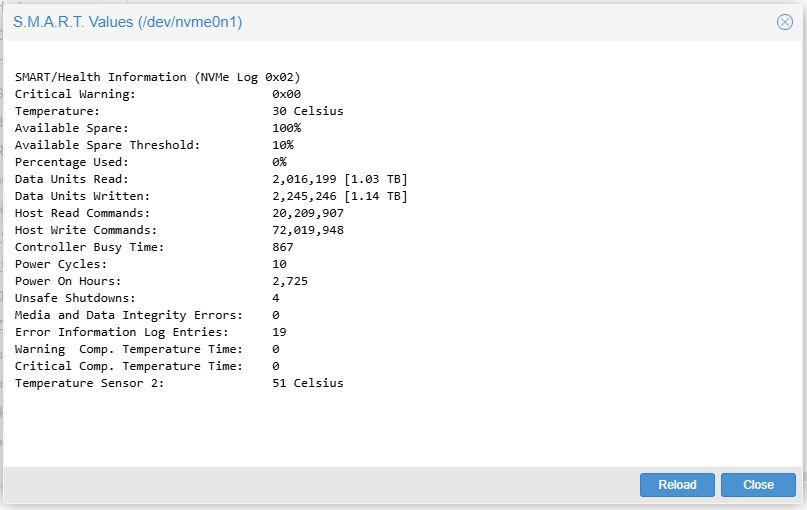Click the Power Cycles value 10

pos(279,264)
